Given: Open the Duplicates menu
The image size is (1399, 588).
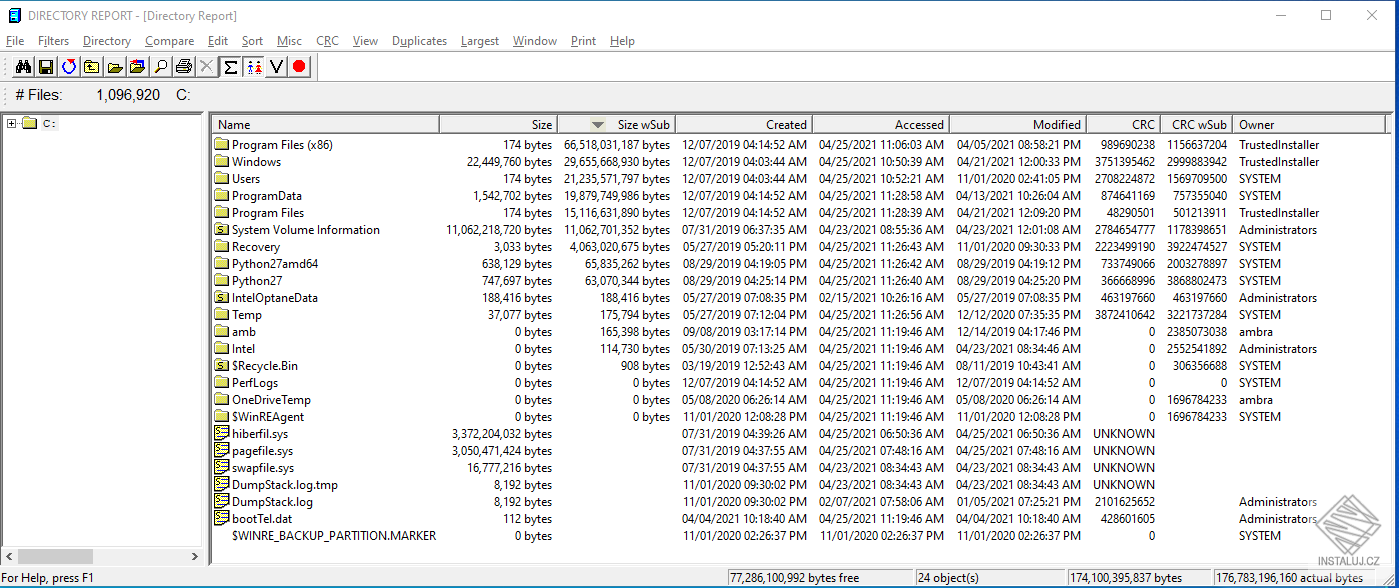Looking at the screenshot, I should pyautogui.click(x=419, y=41).
